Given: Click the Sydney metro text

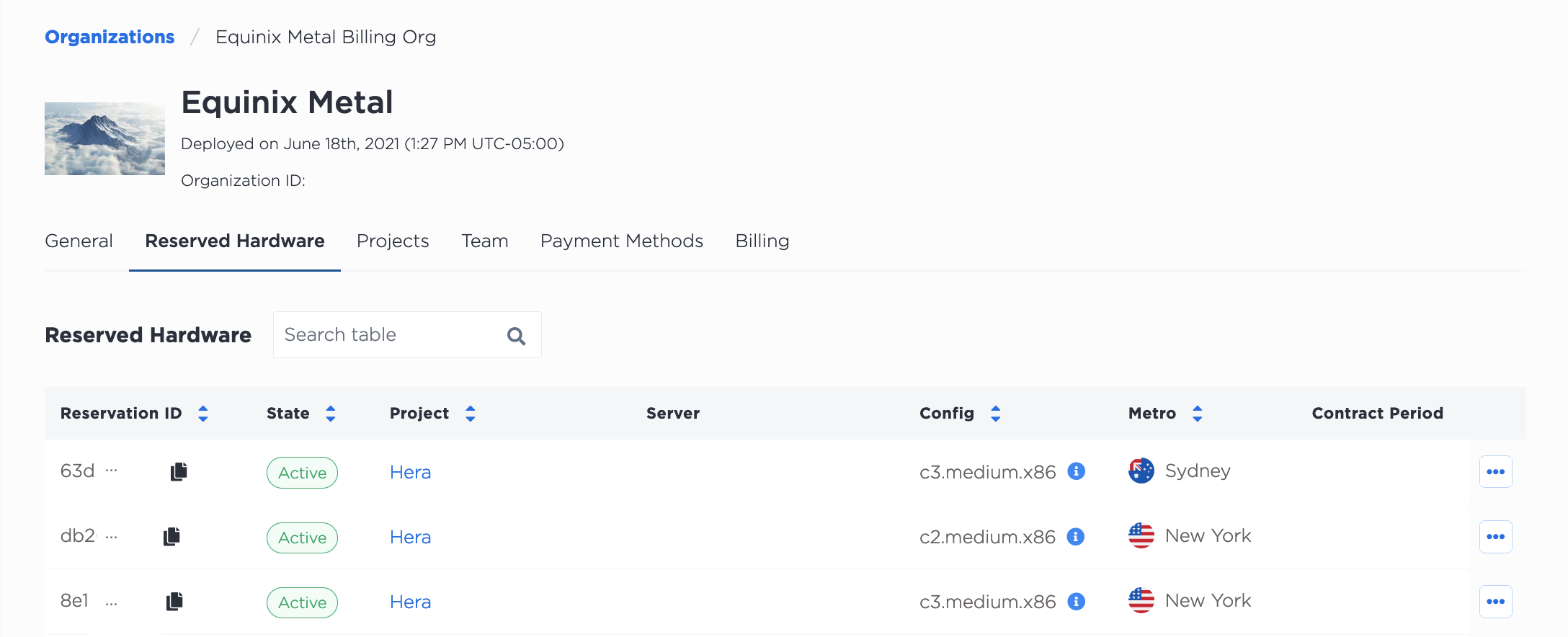Looking at the screenshot, I should tap(1198, 471).
